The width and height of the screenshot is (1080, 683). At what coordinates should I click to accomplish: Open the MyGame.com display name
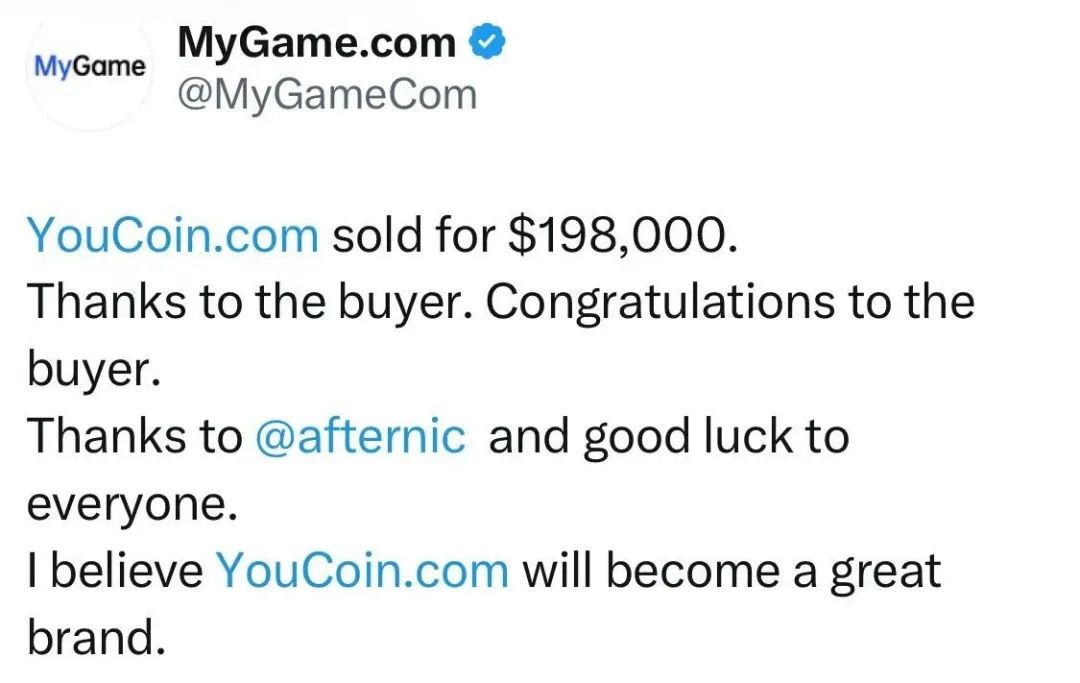point(317,43)
